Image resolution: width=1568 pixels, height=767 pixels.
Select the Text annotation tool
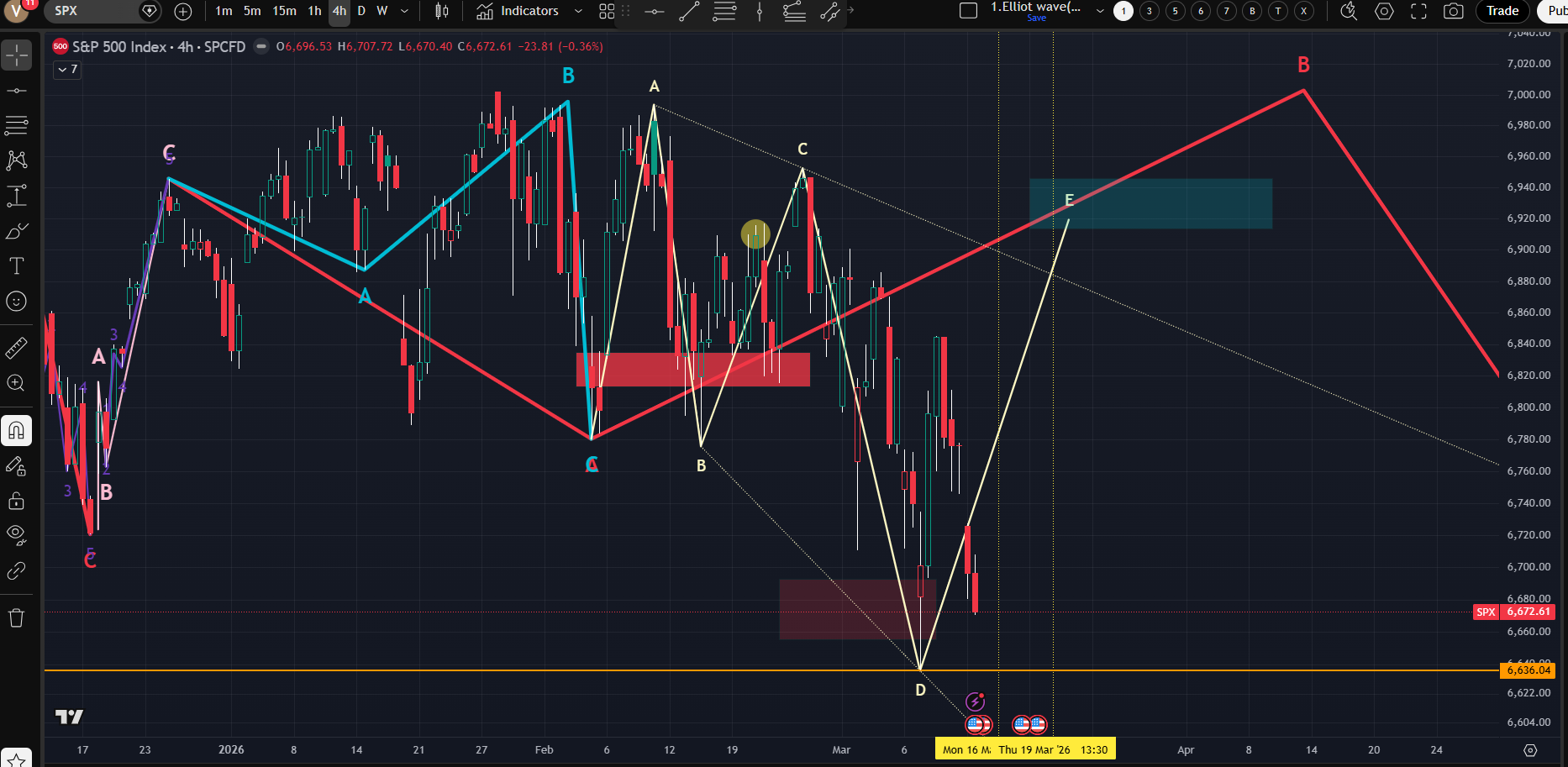(x=16, y=266)
